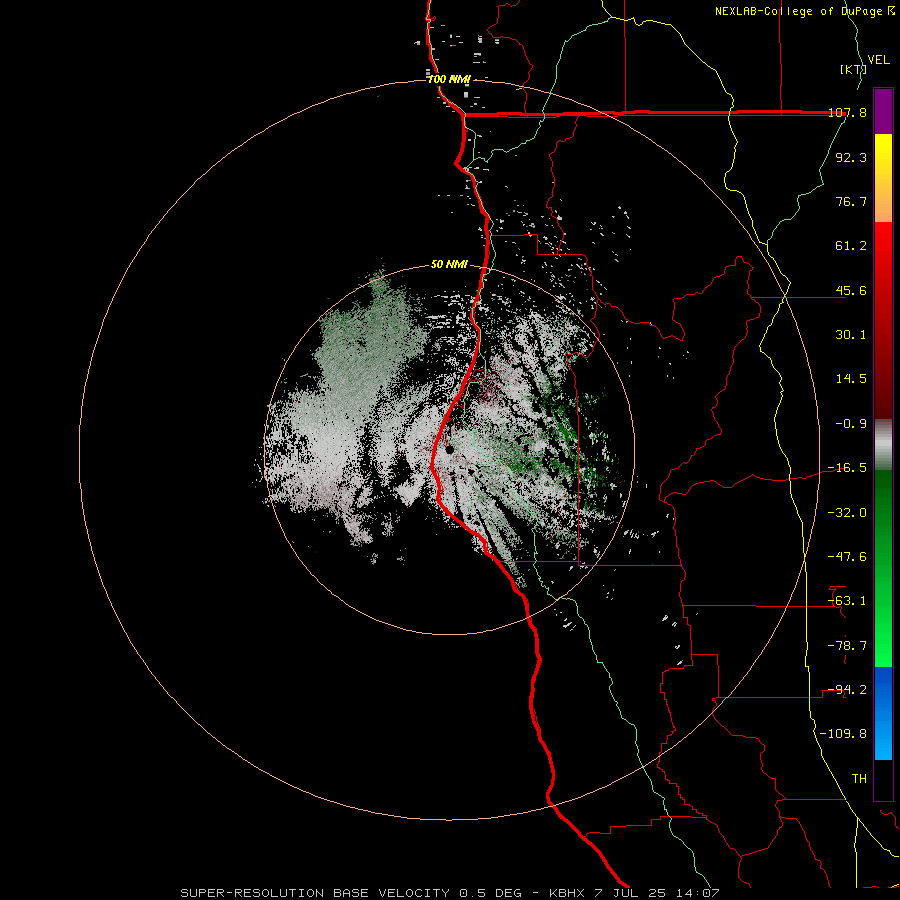Click the VEL legend title

coord(878,60)
